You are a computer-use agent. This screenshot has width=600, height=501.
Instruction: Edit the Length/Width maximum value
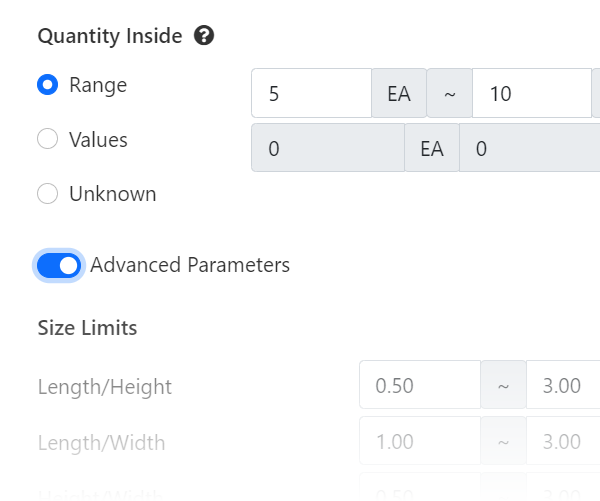[x=562, y=442]
